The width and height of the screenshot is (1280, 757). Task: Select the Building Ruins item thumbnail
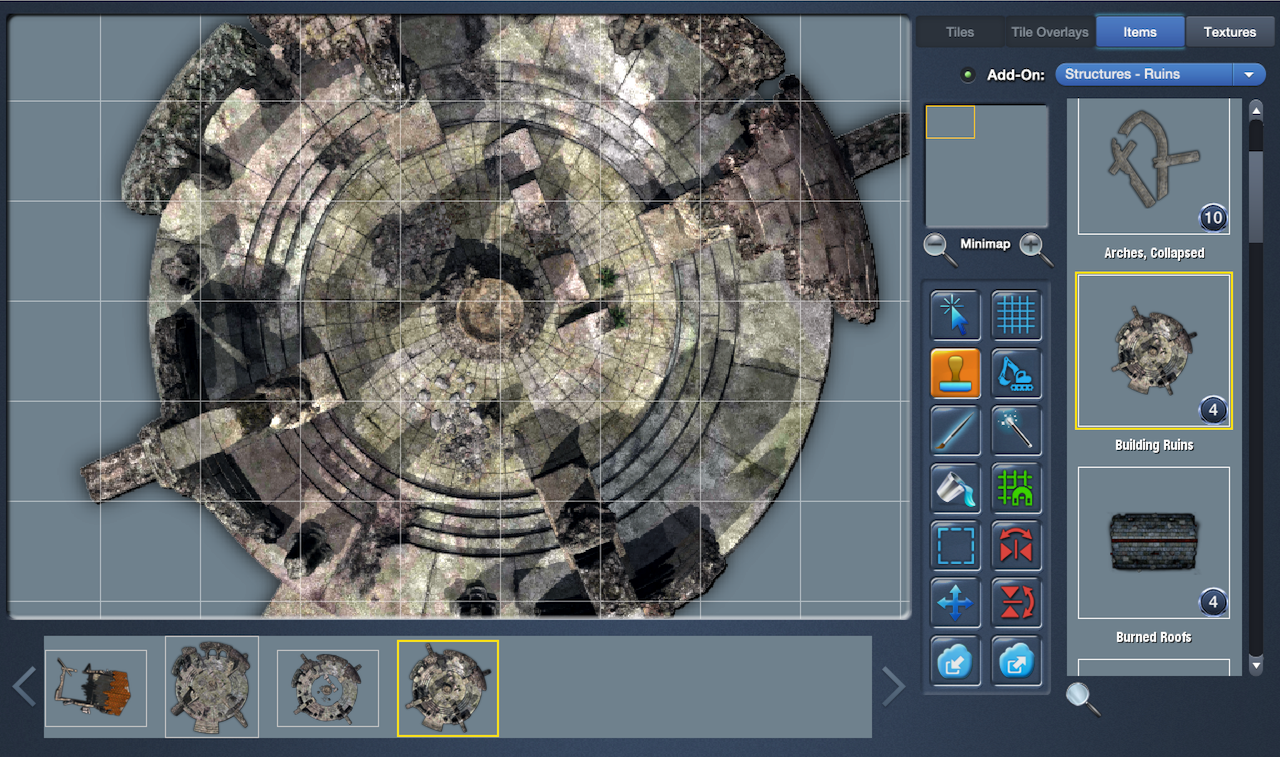[x=1154, y=351]
